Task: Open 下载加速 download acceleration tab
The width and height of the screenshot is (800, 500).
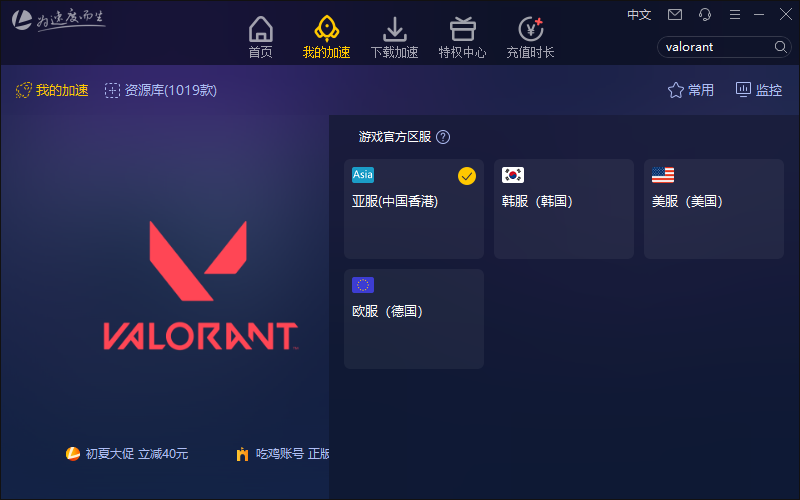Action: (x=394, y=37)
